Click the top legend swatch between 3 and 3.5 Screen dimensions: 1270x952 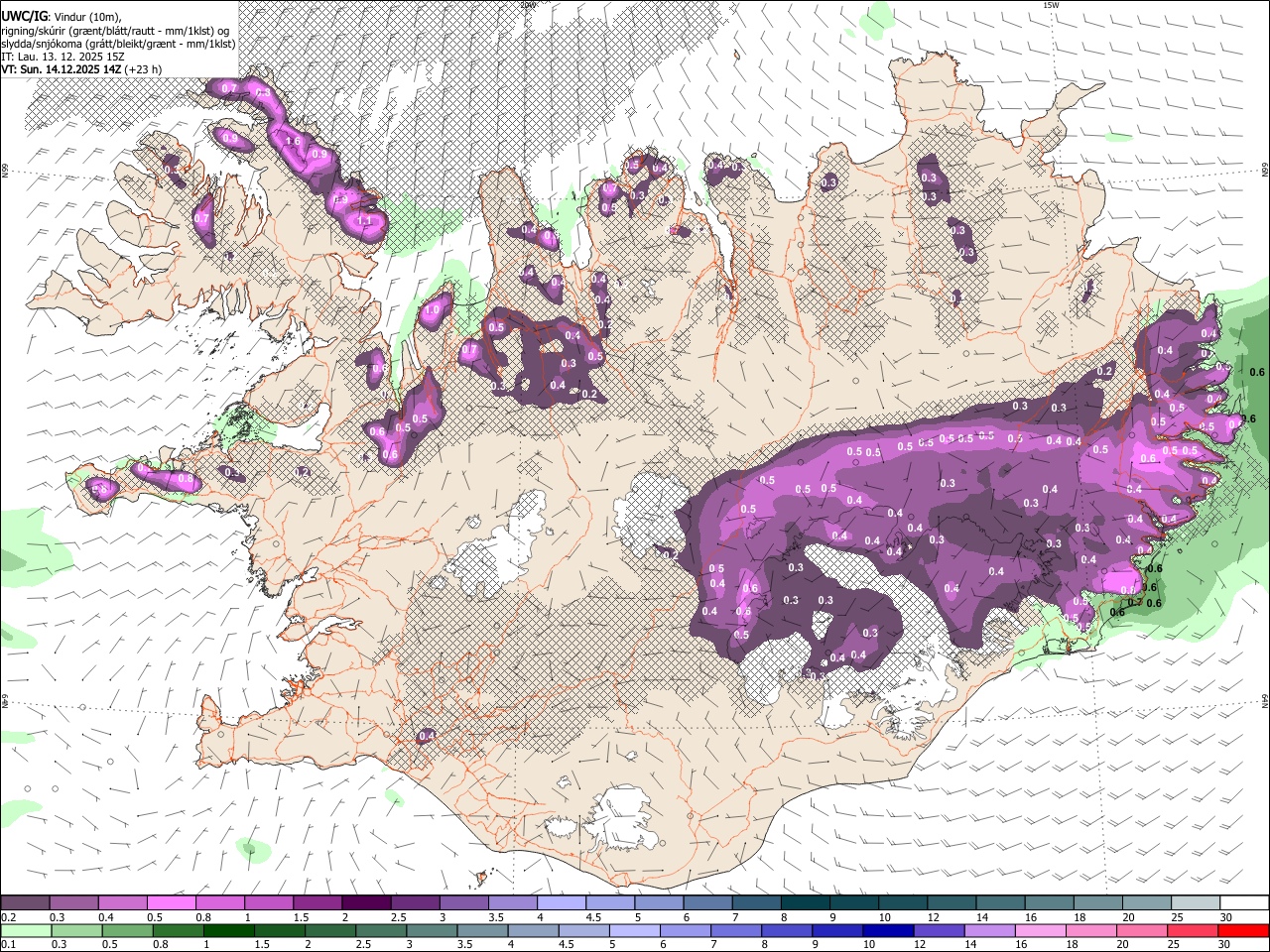464,902
